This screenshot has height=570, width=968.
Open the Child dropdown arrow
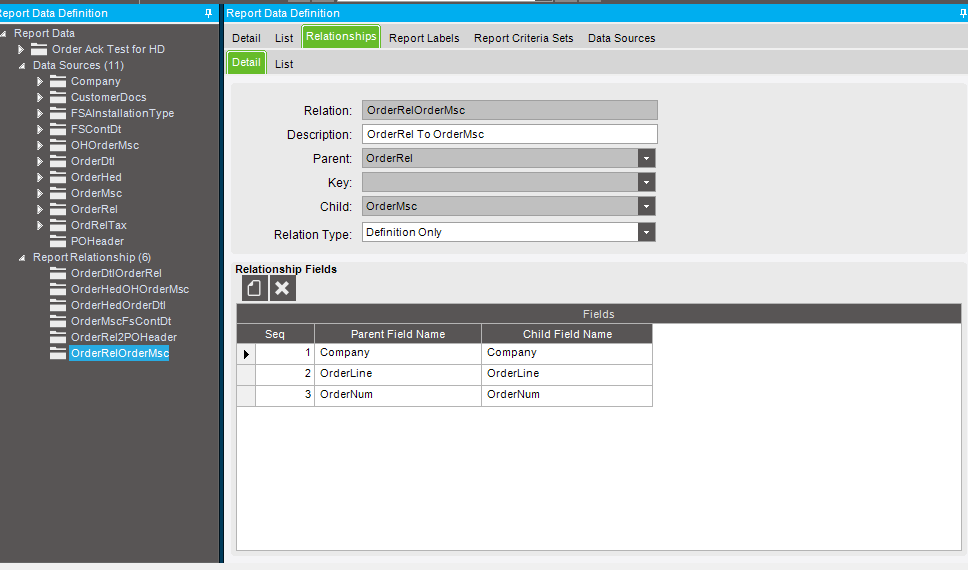646,206
